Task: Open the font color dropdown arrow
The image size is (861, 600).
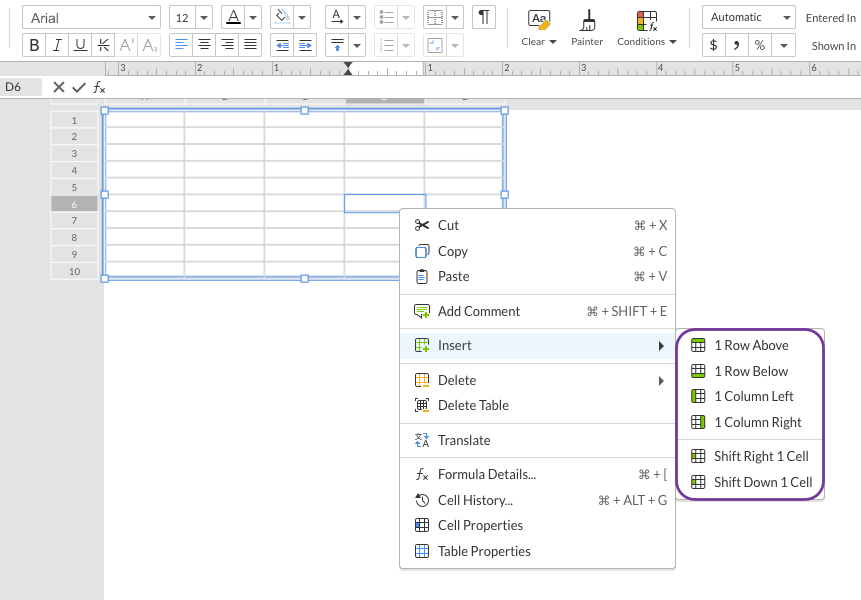Action: pyautogui.click(x=253, y=18)
